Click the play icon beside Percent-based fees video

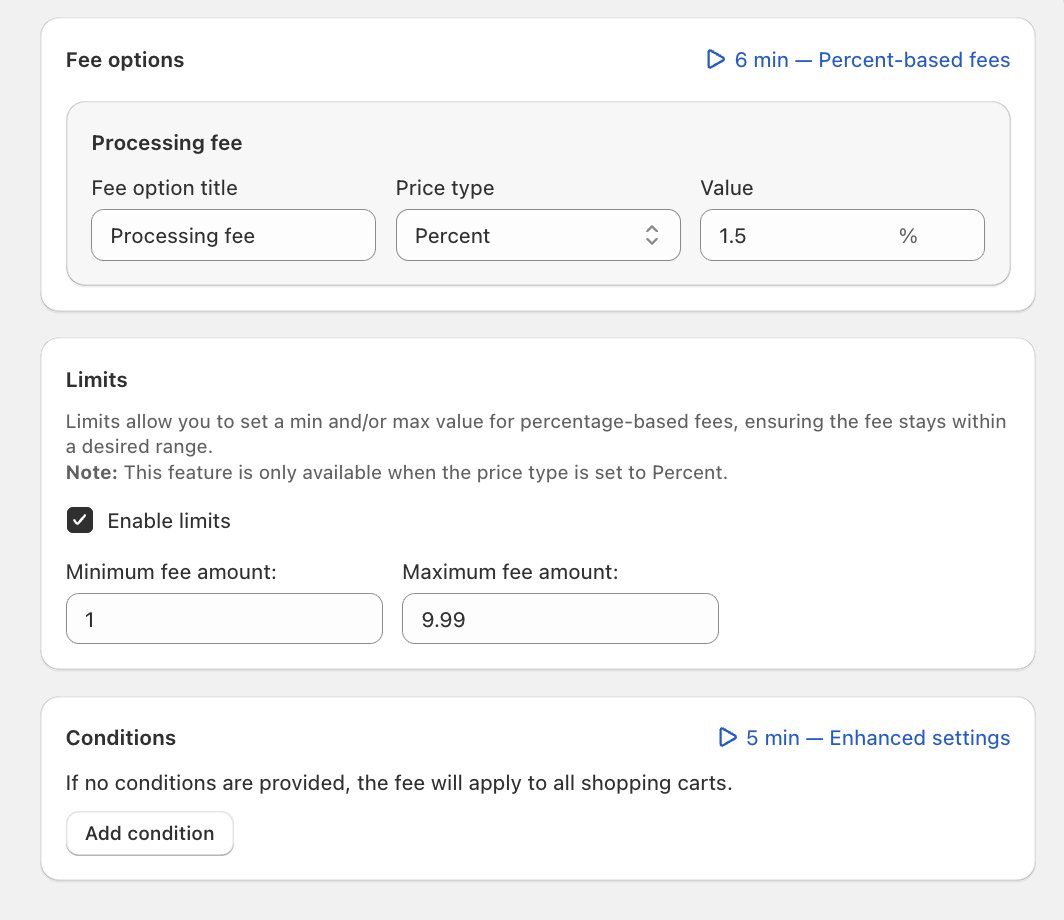coord(715,60)
